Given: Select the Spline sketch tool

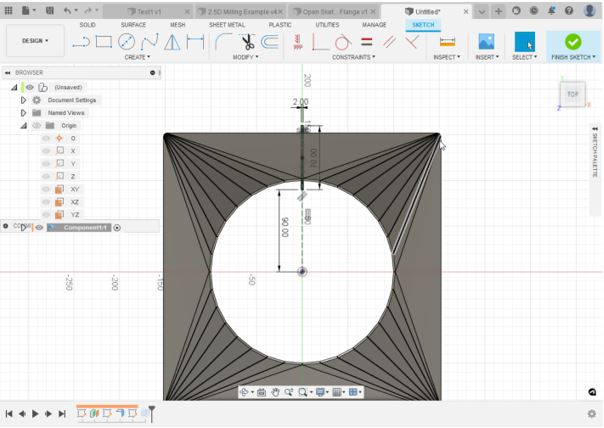Looking at the screenshot, I should (x=149, y=42).
